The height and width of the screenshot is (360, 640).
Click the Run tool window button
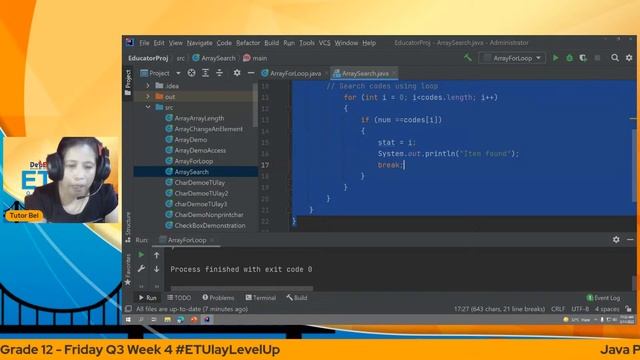[147, 298]
